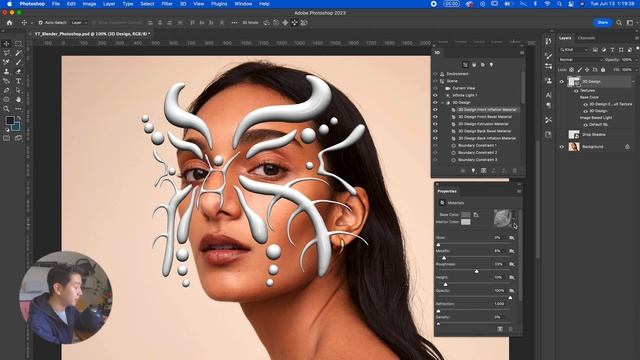The image size is (640, 360).
Task: Filter 3D panel by whole scene
Action: [465, 64]
